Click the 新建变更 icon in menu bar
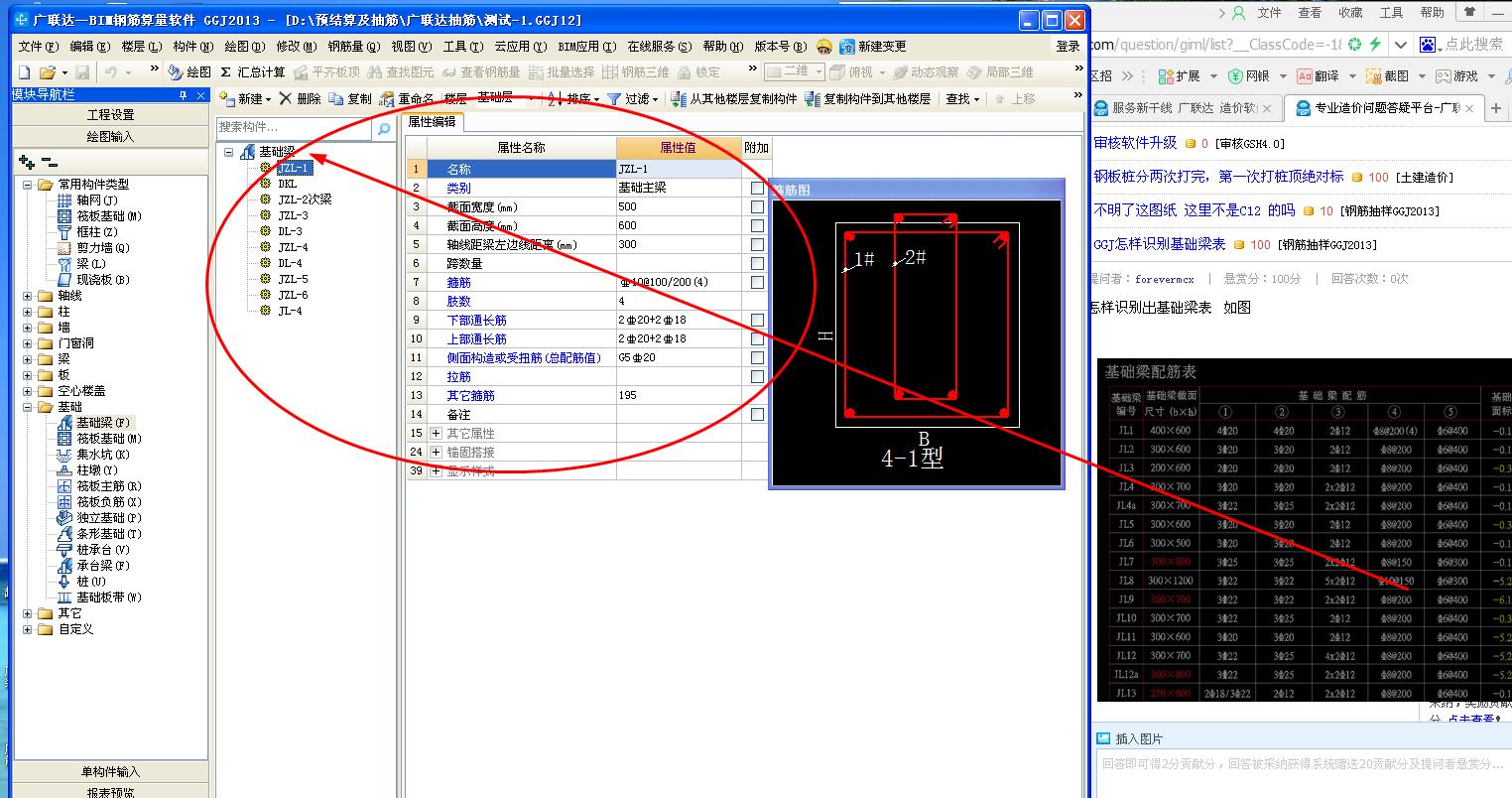 tap(846, 47)
